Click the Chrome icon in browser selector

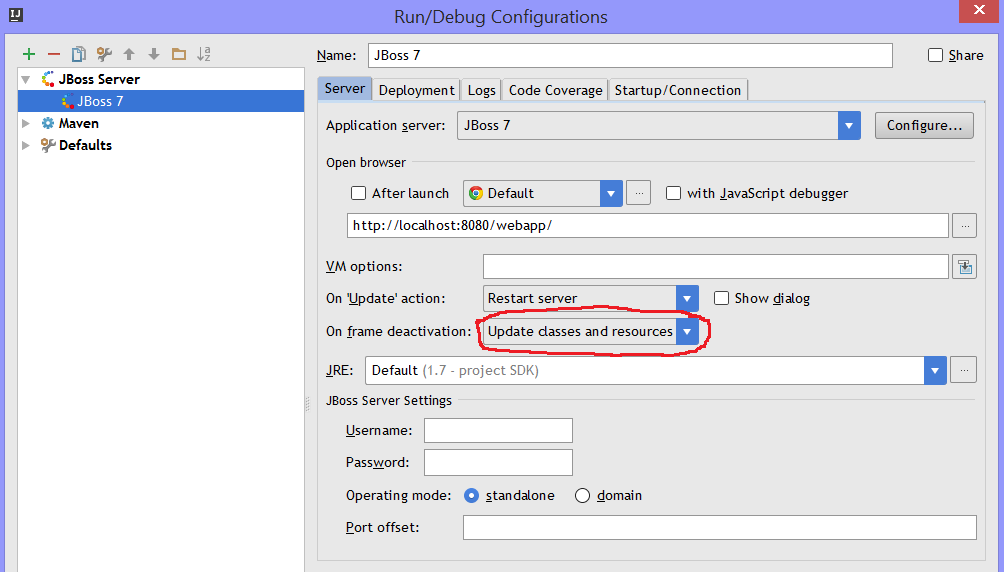coord(476,193)
